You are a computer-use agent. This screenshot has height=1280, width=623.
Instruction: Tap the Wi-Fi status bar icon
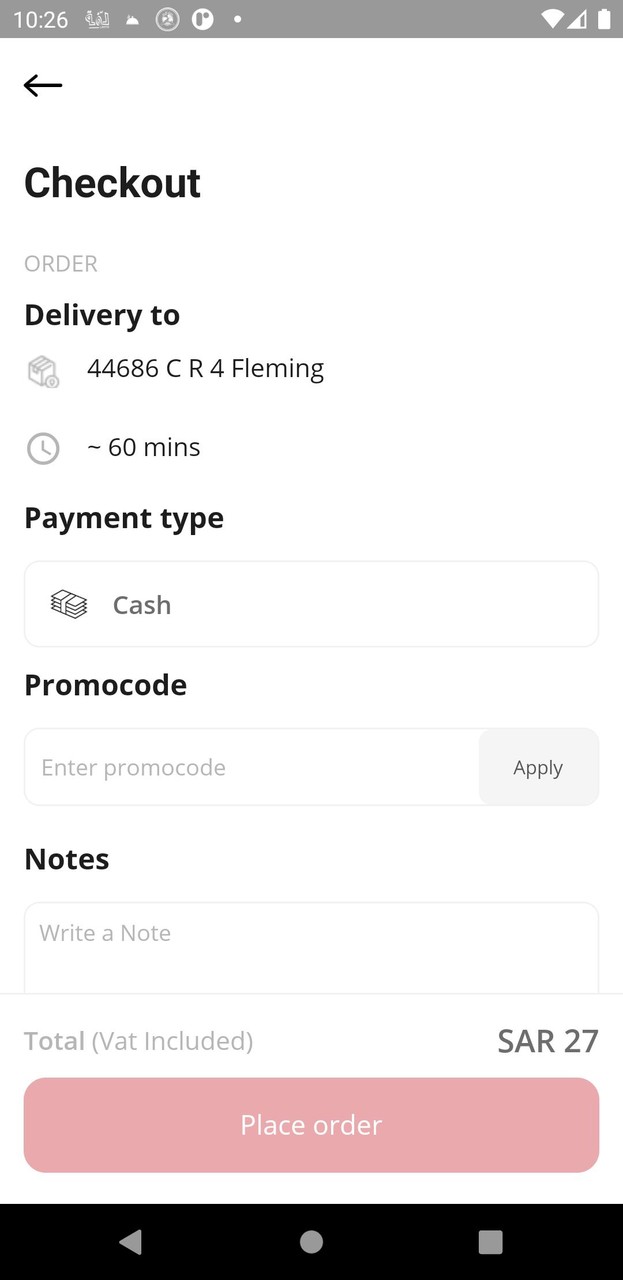(x=551, y=19)
